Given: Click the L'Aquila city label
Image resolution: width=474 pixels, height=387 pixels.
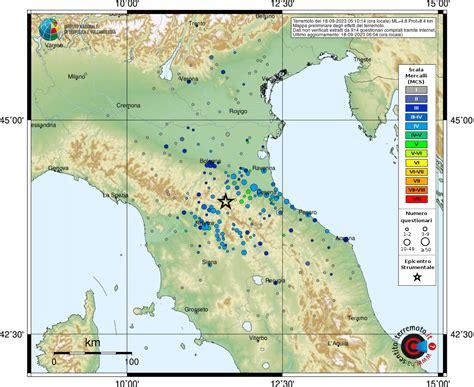Looking at the screenshot, I should pos(338,343).
